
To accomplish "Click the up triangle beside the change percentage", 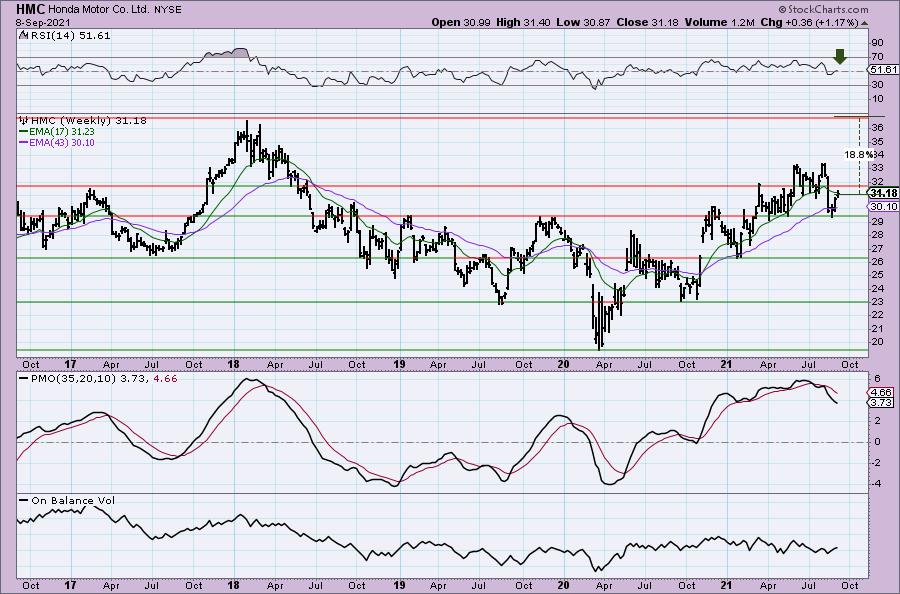I will [864, 23].
